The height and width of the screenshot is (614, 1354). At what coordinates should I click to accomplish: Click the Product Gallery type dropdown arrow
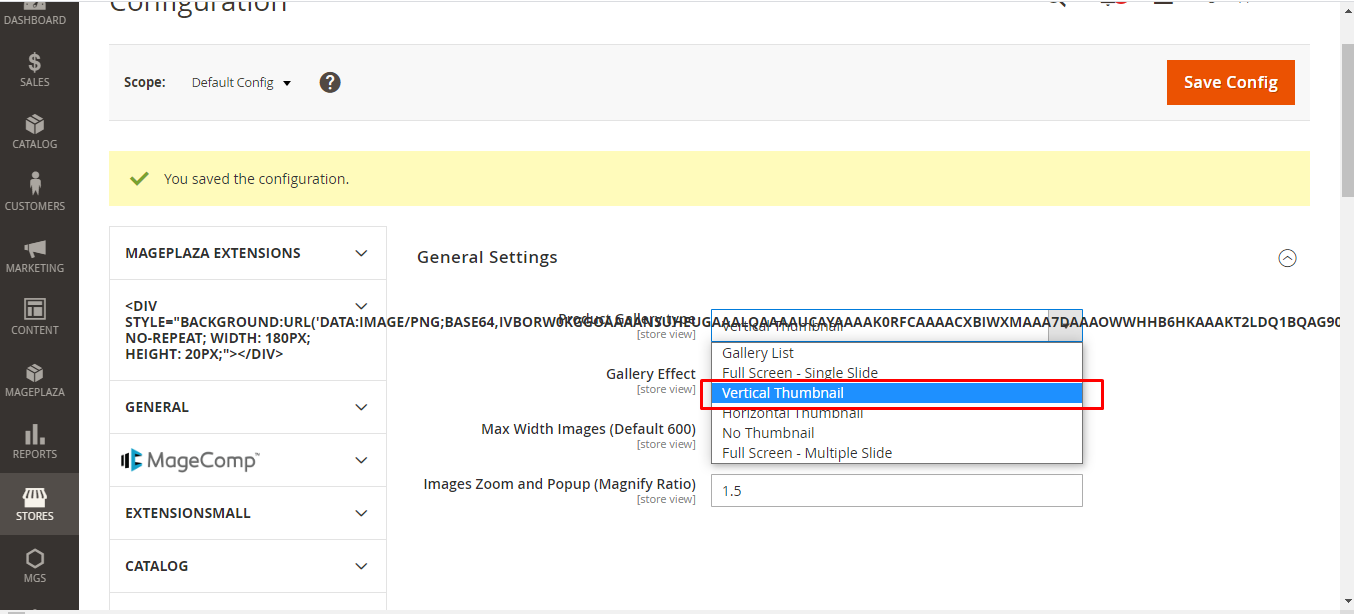(1065, 326)
